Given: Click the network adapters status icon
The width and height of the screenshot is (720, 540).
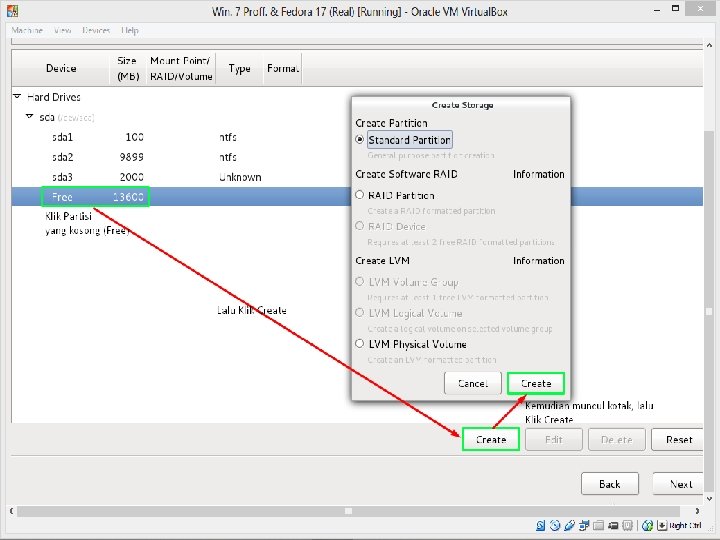Looking at the screenshot, I should pyautogui.click(x=584, y=525).
